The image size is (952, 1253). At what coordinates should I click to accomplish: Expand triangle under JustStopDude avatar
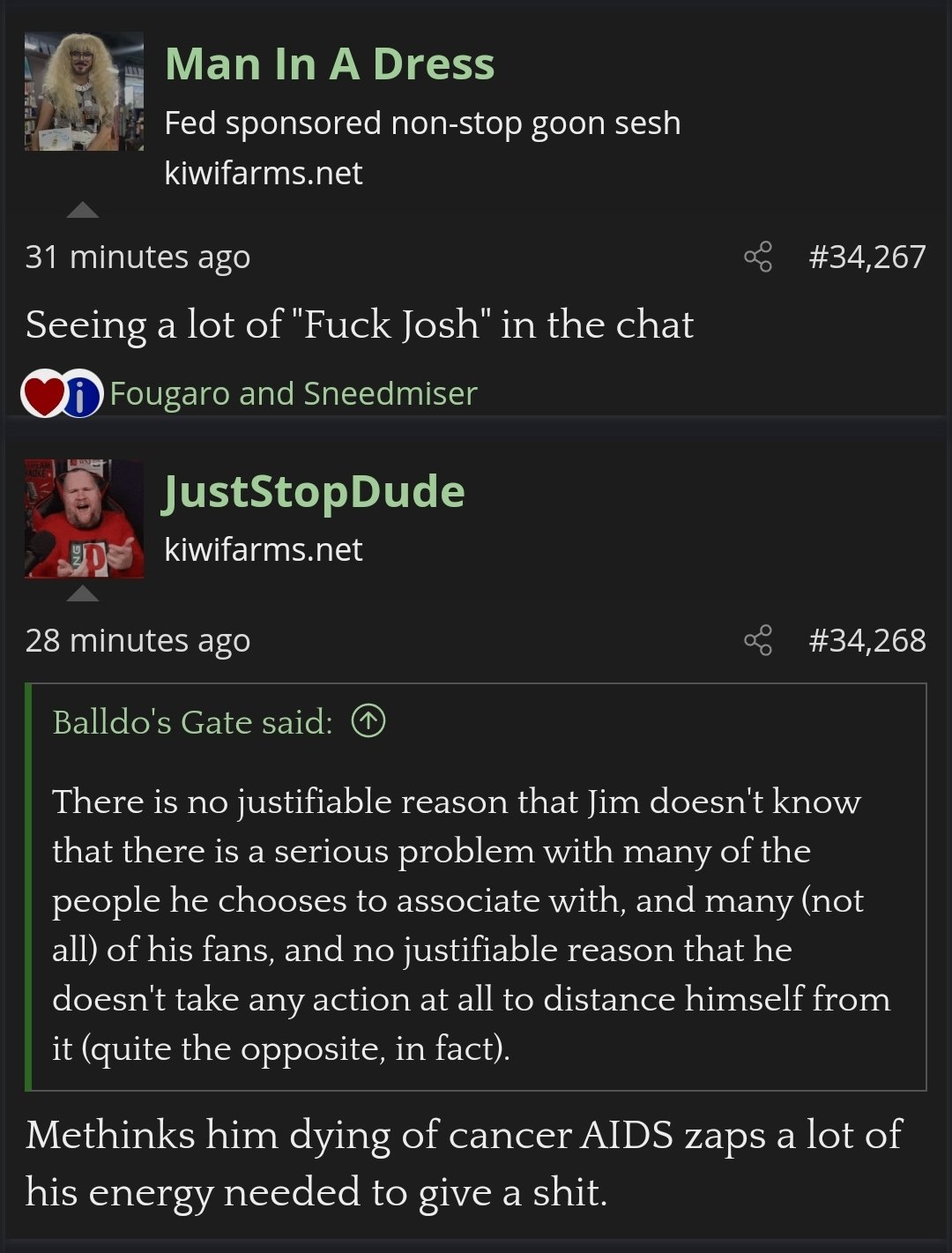(83, 593)
